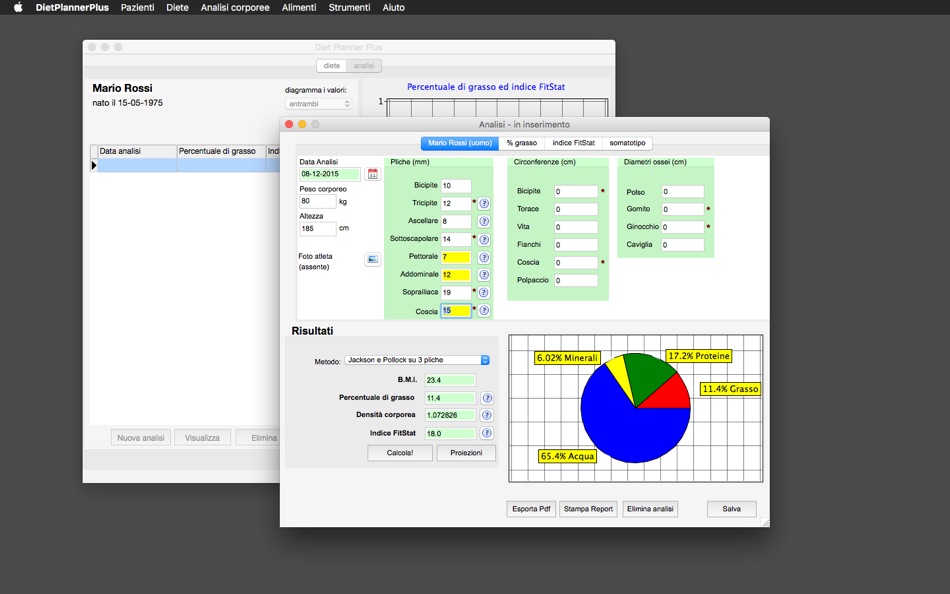
Task: Open help for Densità corporea
Action: 487,415
